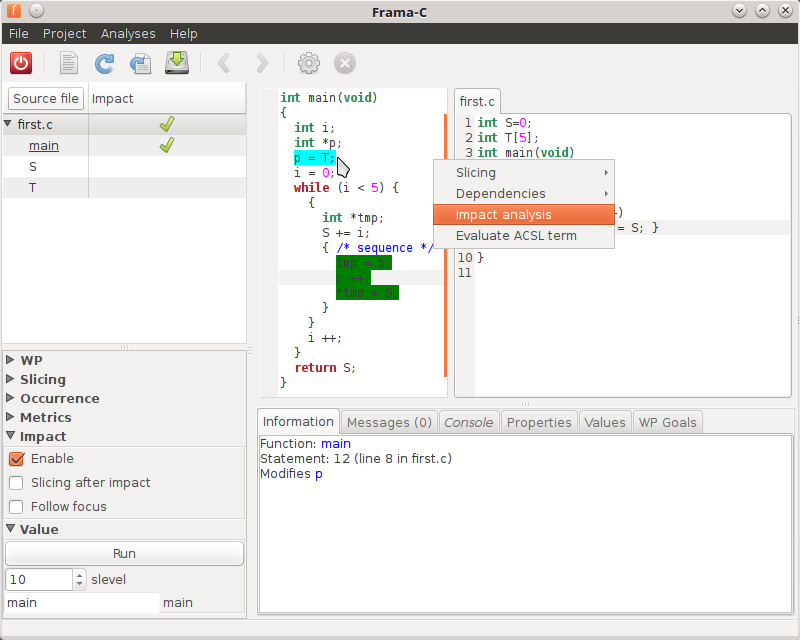Expand the Metrics panel section
This screenshot has width=800, height=640.
[10, 416]
